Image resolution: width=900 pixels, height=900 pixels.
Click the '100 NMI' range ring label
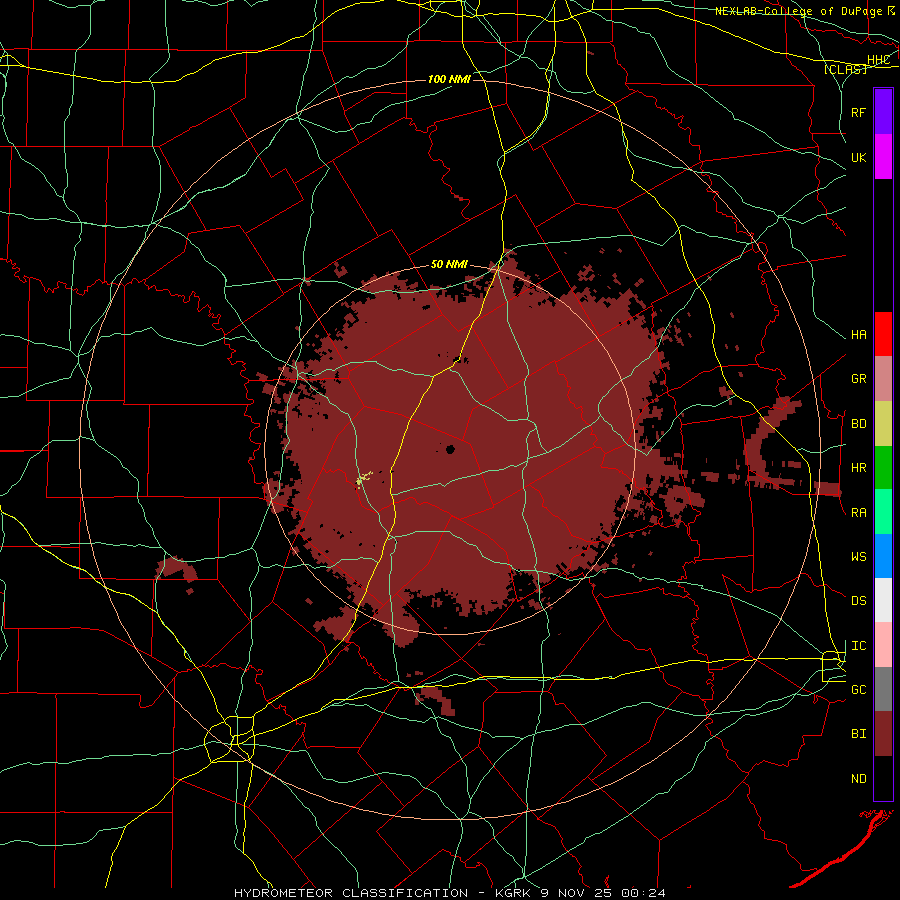[449, 79]
